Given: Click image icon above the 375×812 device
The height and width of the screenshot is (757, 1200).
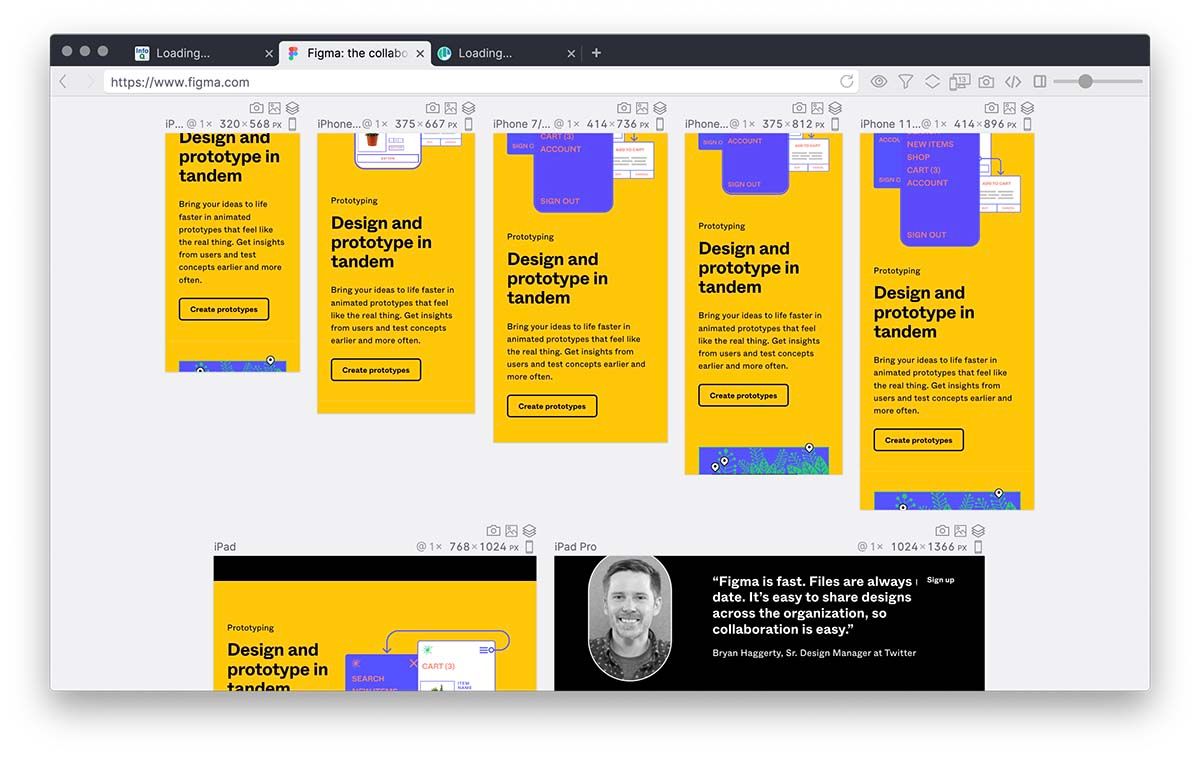Looking at the screenshot, I should 817,108.
